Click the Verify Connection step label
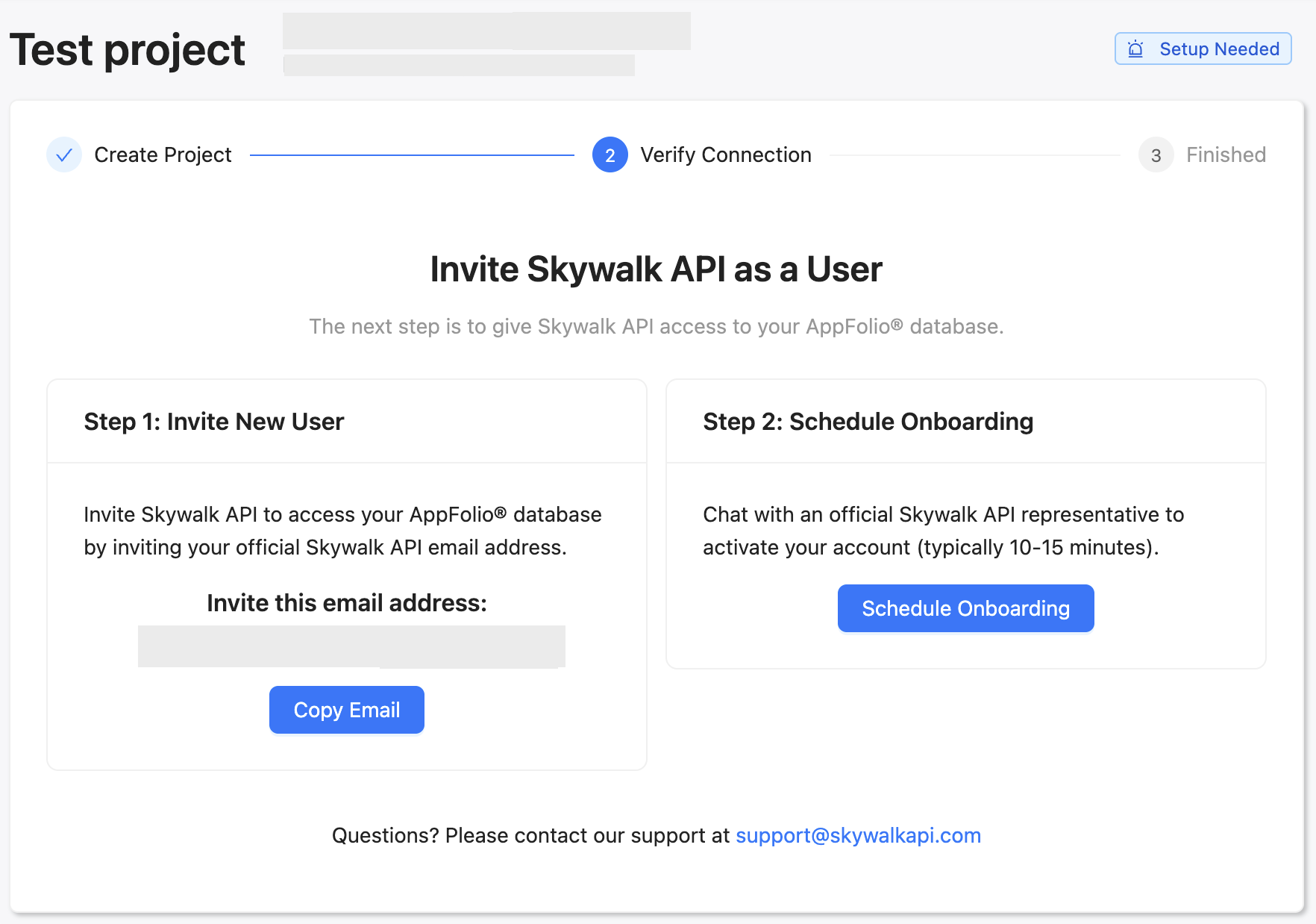 tap(725, 154)
